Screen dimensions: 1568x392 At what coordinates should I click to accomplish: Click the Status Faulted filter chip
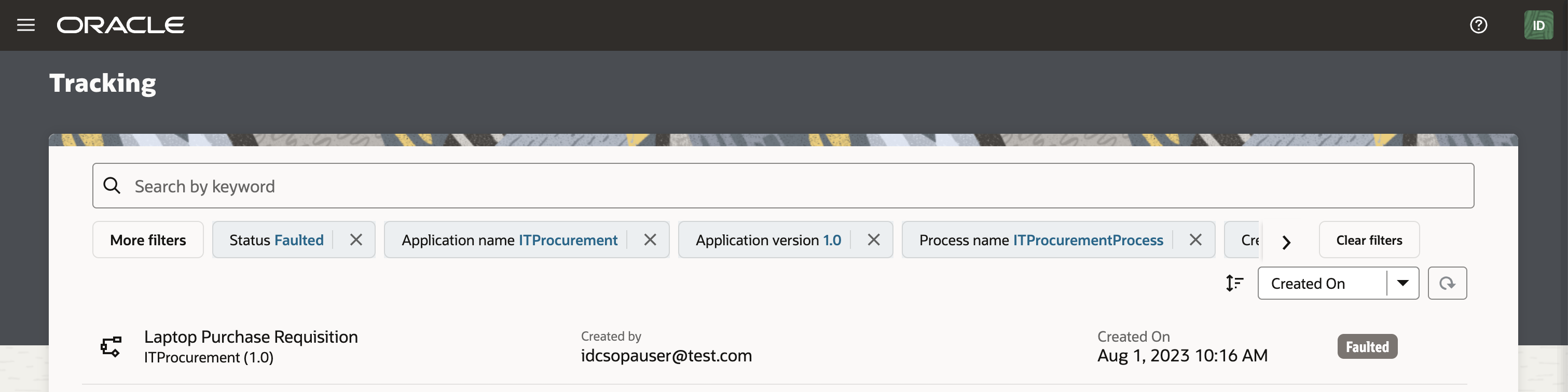coord(277,240)
